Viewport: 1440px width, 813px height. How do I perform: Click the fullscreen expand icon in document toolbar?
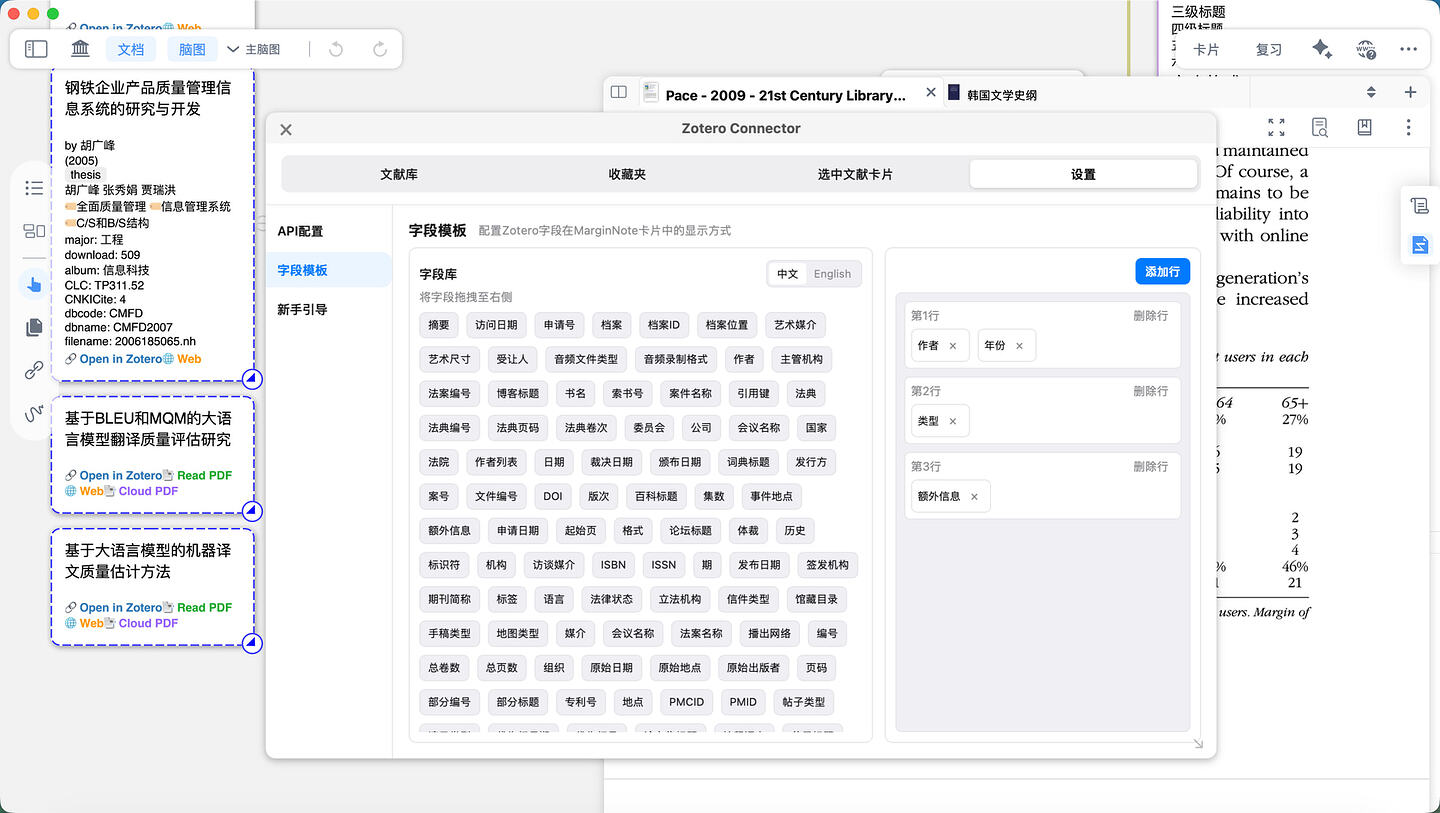point(1276,127)
